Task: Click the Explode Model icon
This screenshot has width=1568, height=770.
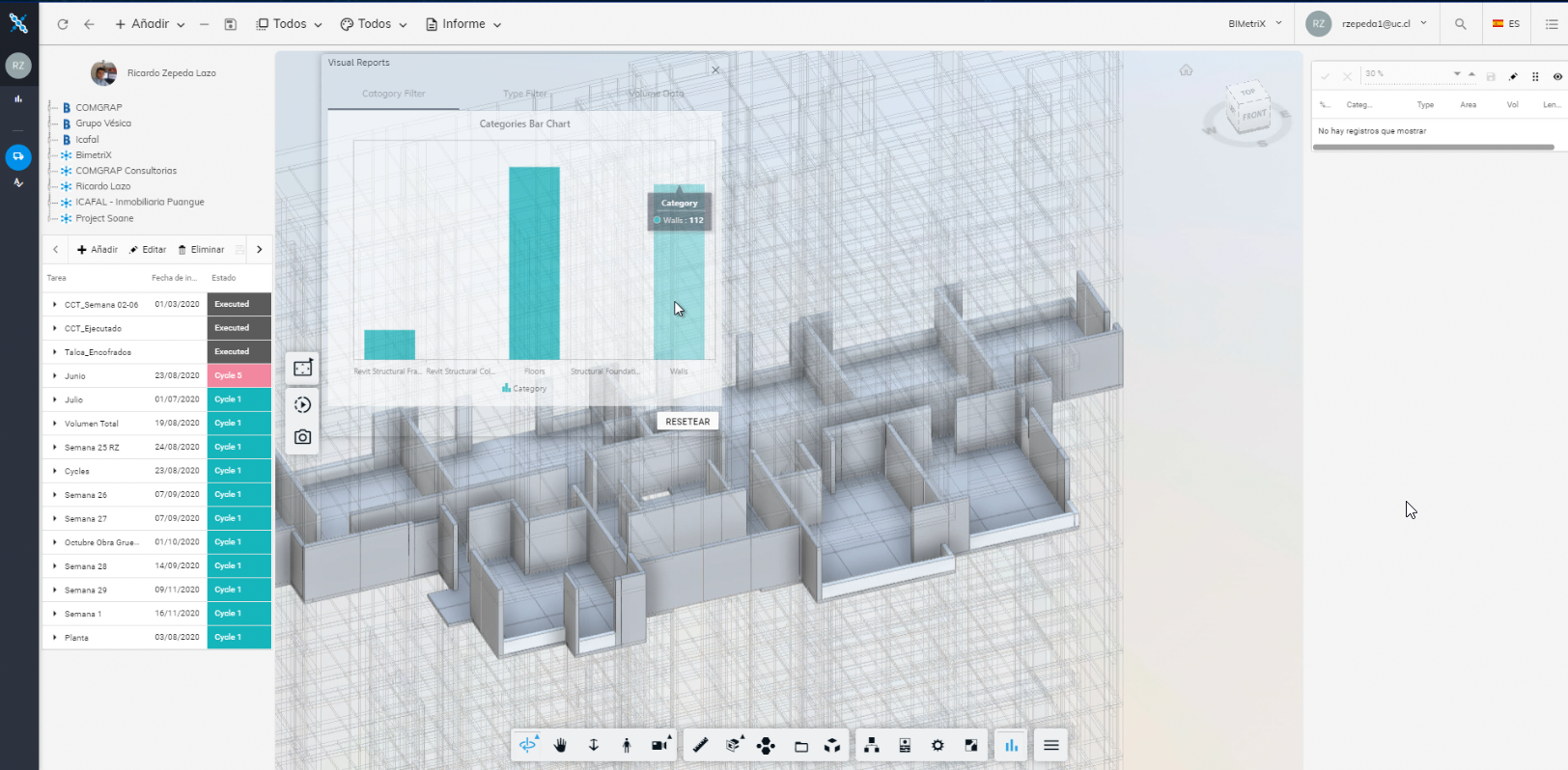Action: (766, 745)
